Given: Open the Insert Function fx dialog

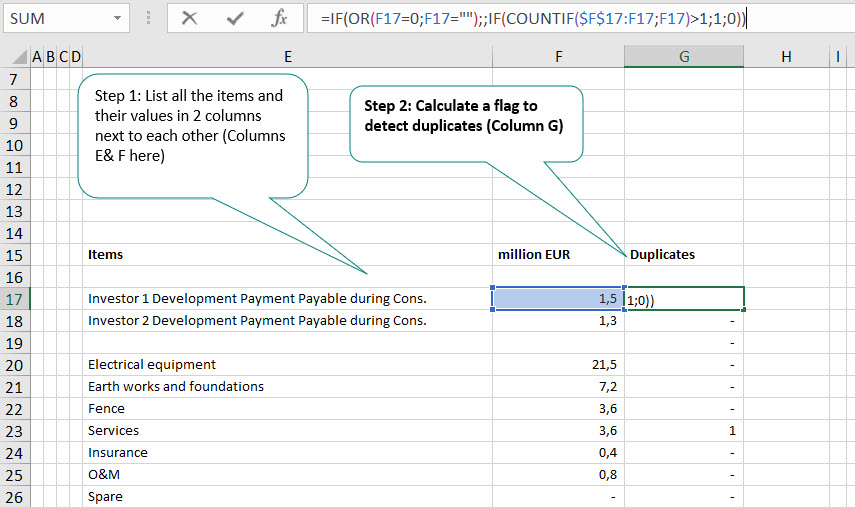Looking at the screenshot, I should click(x=279, y=19).
